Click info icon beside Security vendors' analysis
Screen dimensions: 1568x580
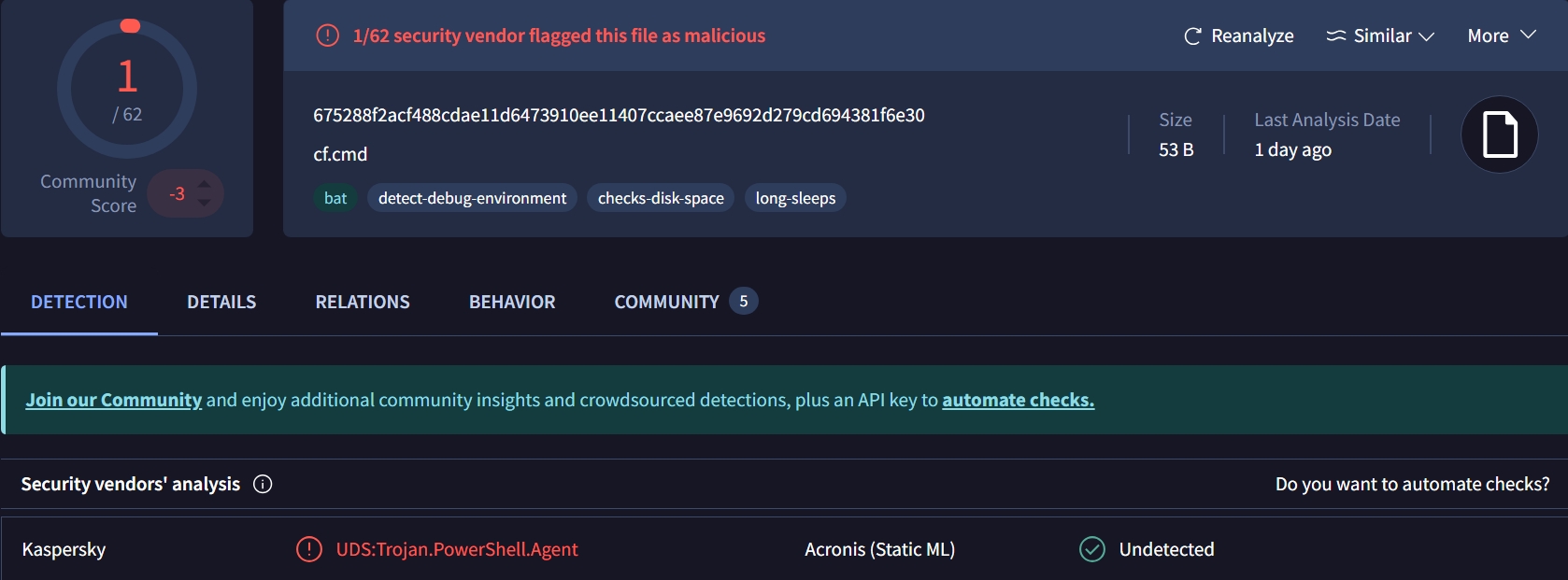coord(263,484)
